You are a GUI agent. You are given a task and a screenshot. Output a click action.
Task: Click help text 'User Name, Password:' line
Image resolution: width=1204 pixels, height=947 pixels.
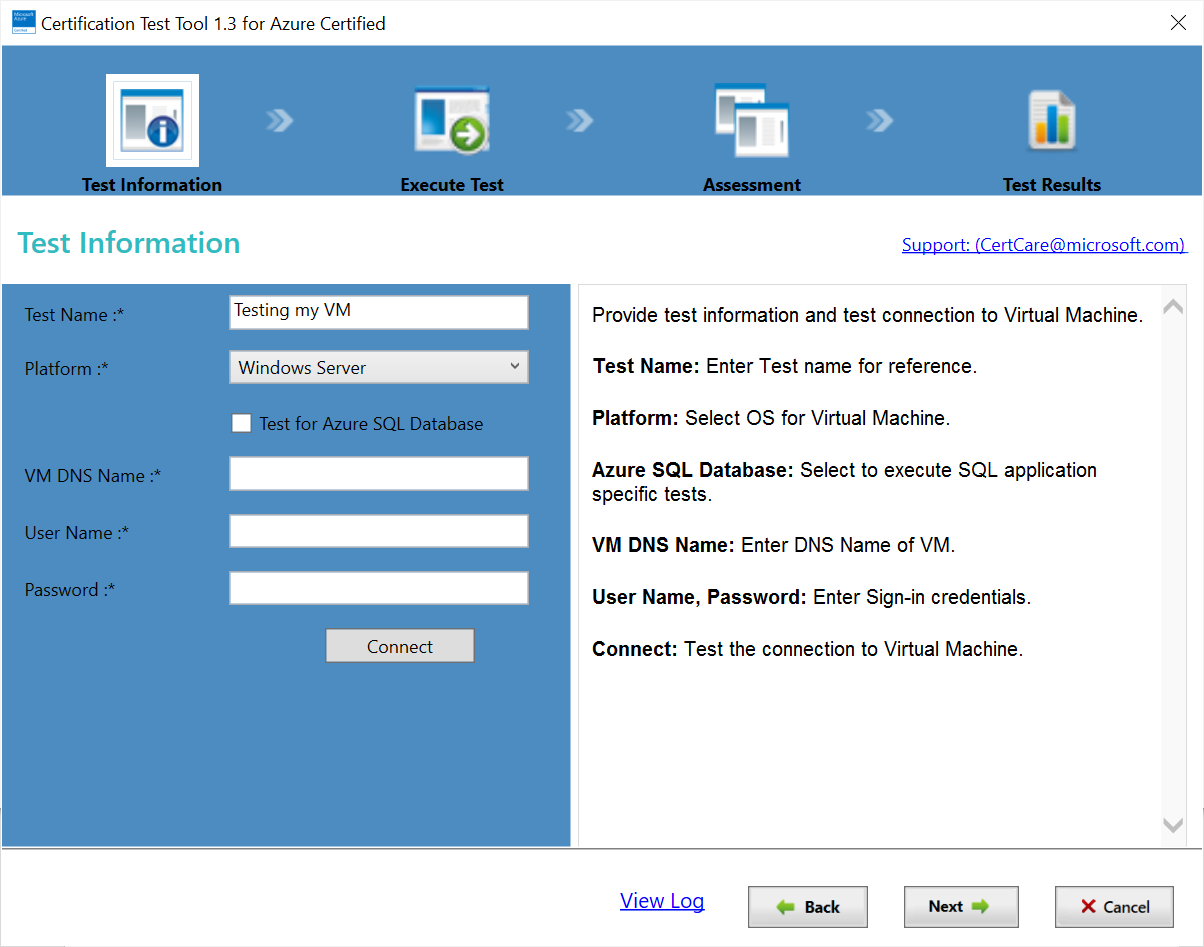[811, 597]
